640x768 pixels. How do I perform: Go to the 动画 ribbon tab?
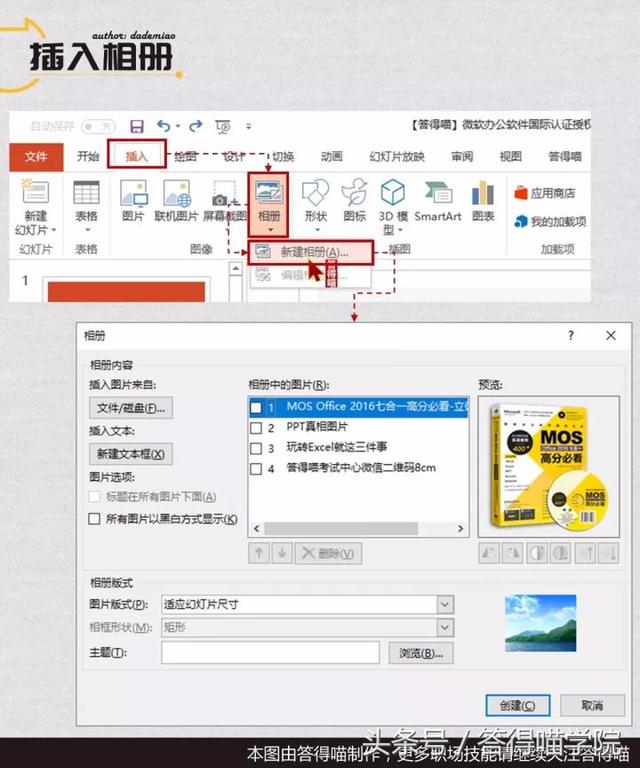click(x=332, y=156)
